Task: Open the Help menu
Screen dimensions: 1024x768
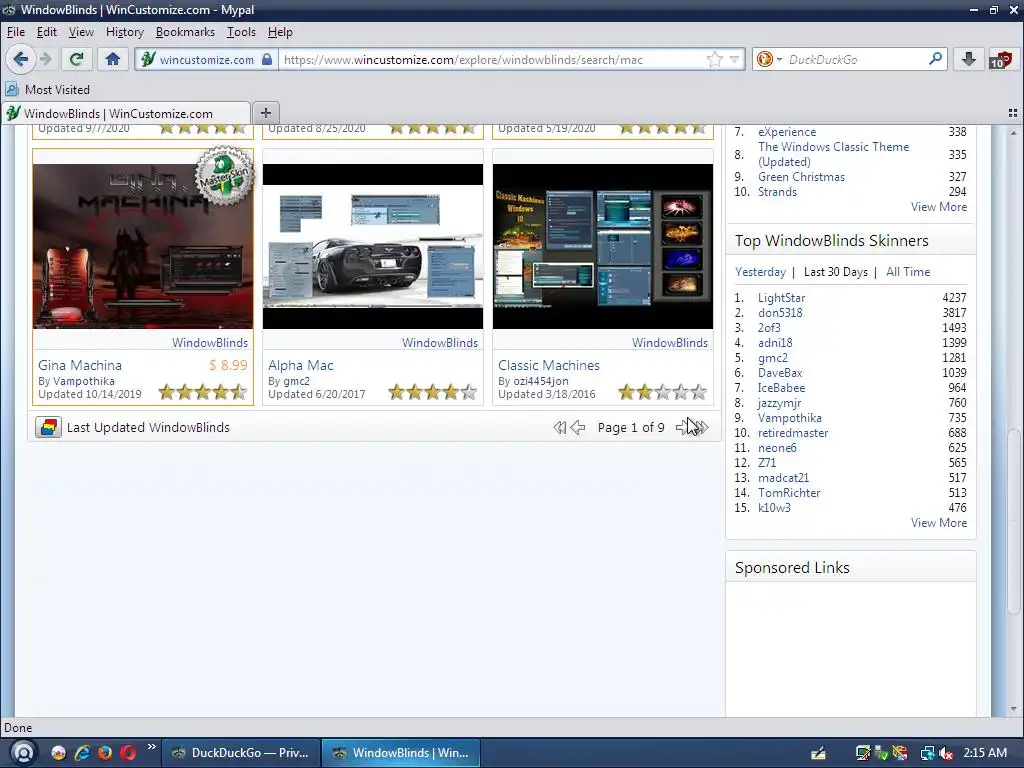Action: (280, 32)
